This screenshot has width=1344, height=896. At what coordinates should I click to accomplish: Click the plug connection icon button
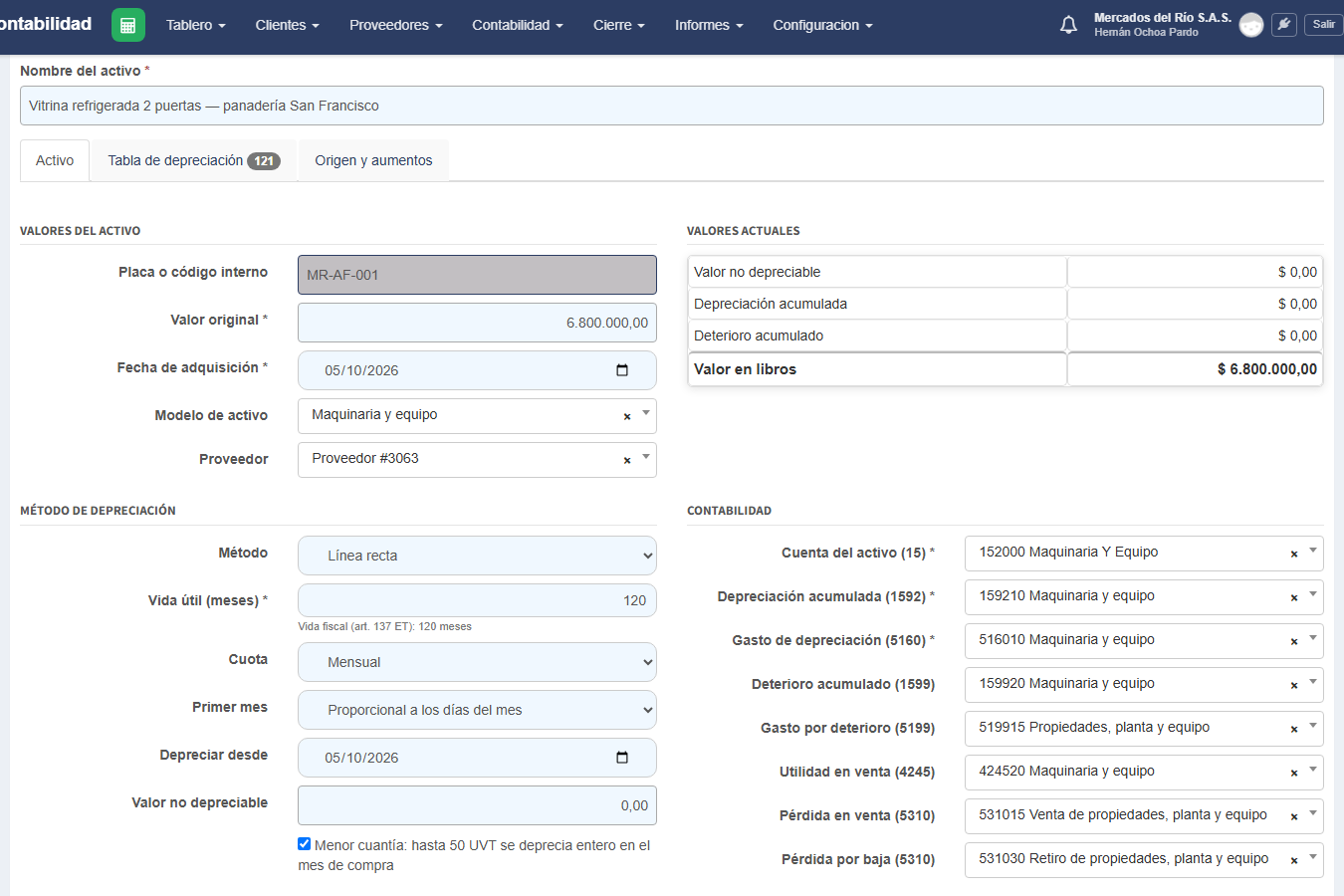(1284, 25)
